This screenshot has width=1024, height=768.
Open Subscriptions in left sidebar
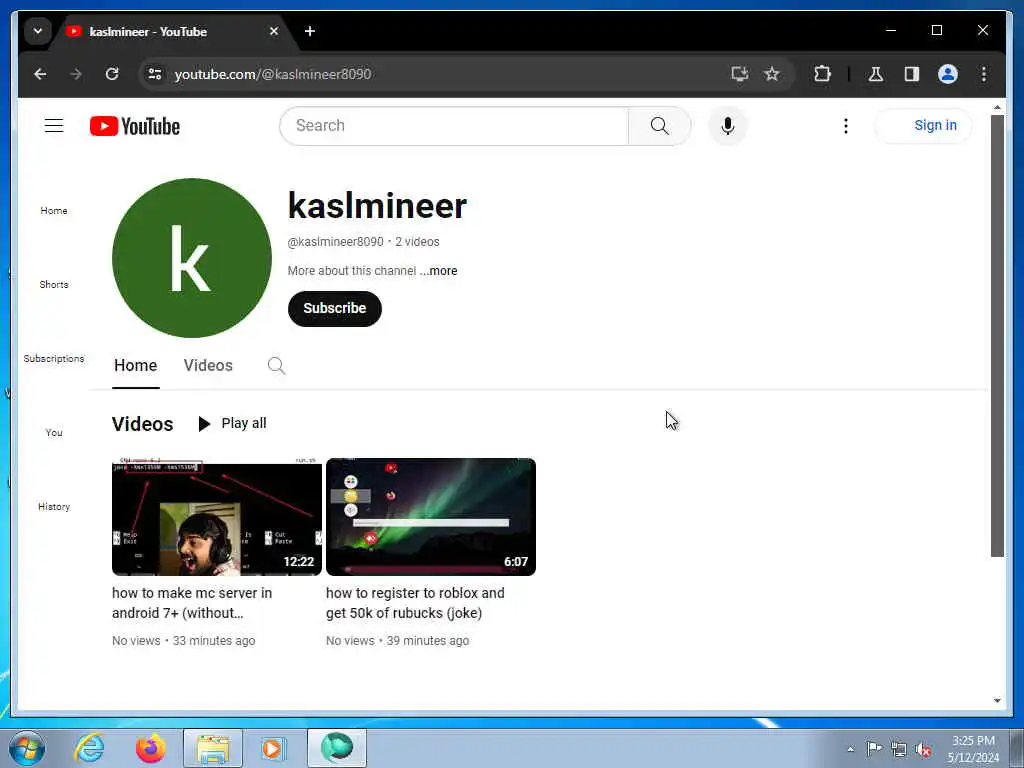[54, 359]
